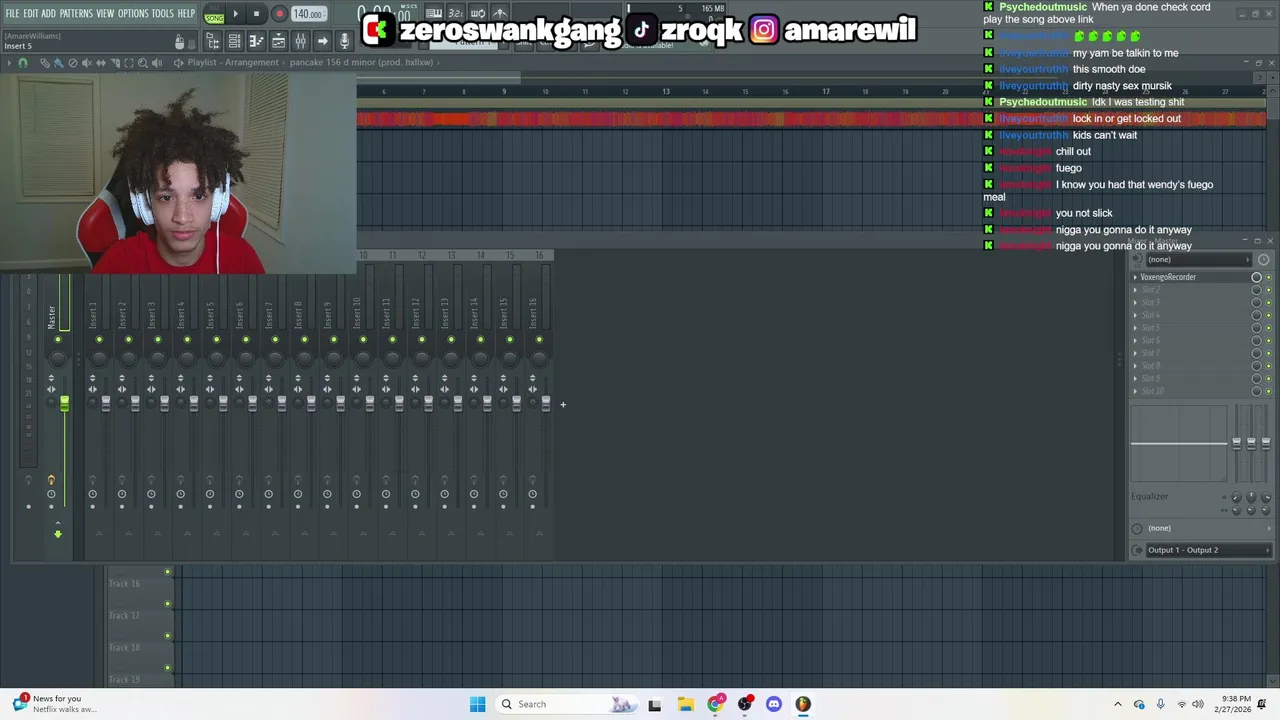Expand the VoxengoRecorder slot arrow
The width and height of the screenshot is (1280, 720).
1135,277
